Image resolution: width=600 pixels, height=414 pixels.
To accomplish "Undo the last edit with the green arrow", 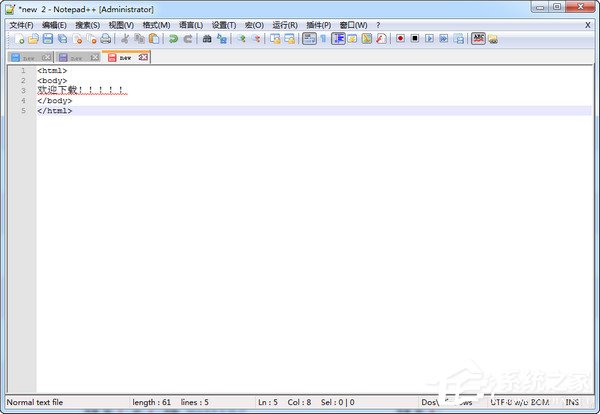I will [x=173, y=39].
